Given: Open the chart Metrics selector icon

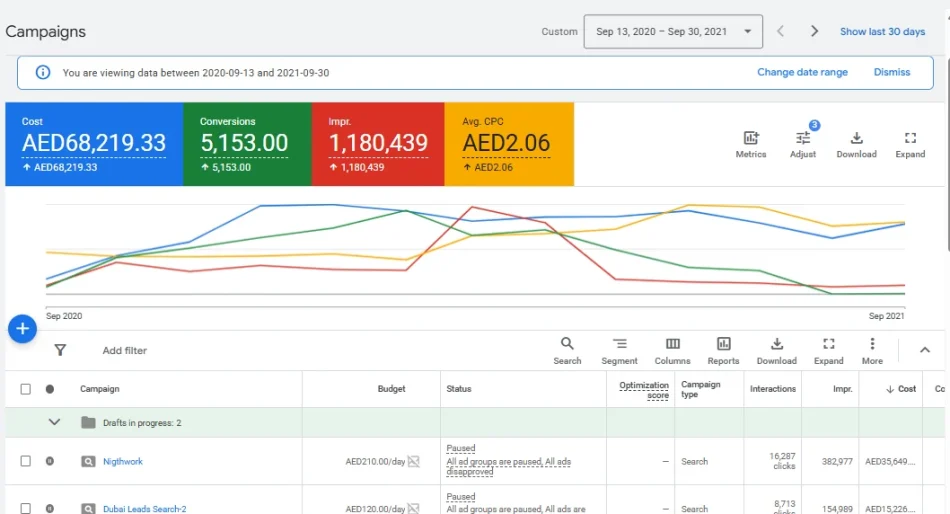Looking at the screenshot, I should coord(751,138).
